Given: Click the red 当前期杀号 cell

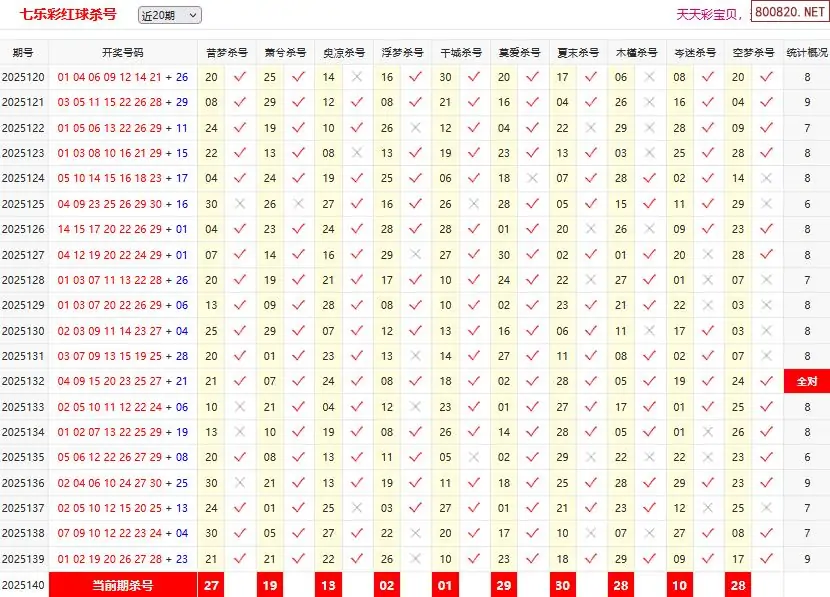Looking at the screenshot, I should click(122, 585).
